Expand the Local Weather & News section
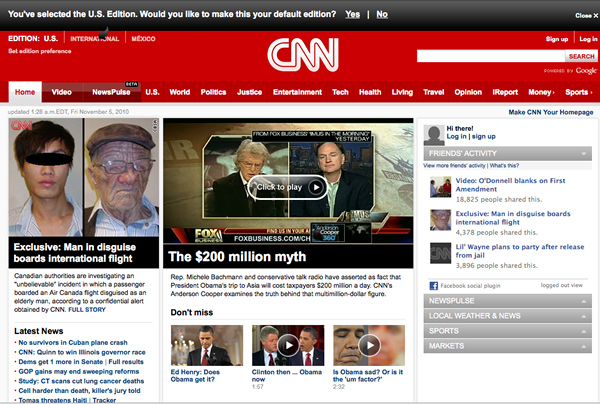 pos(507,316)
